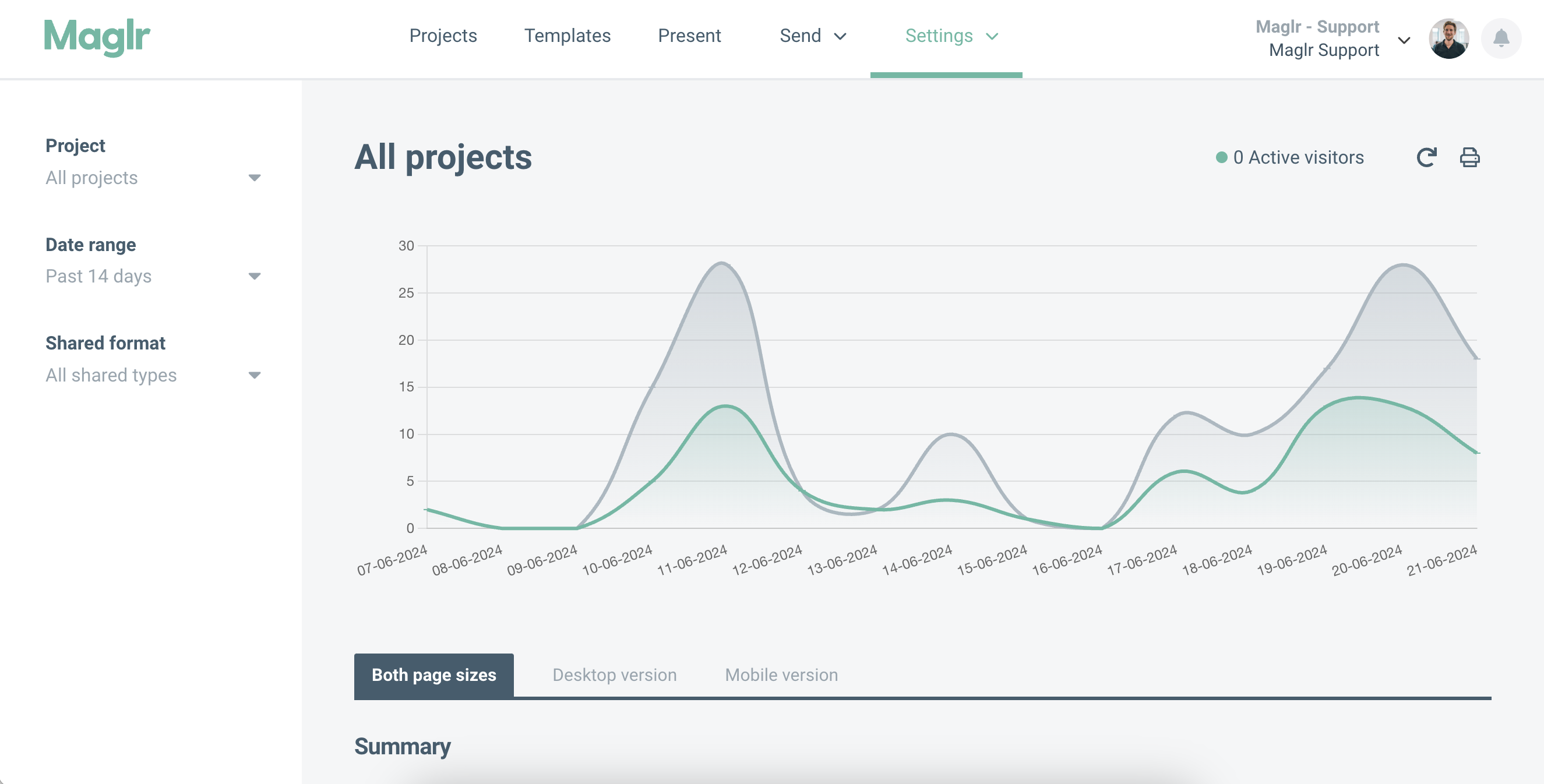
Task: Click the green active visitors dot
Action: (x=1221, y=158)
